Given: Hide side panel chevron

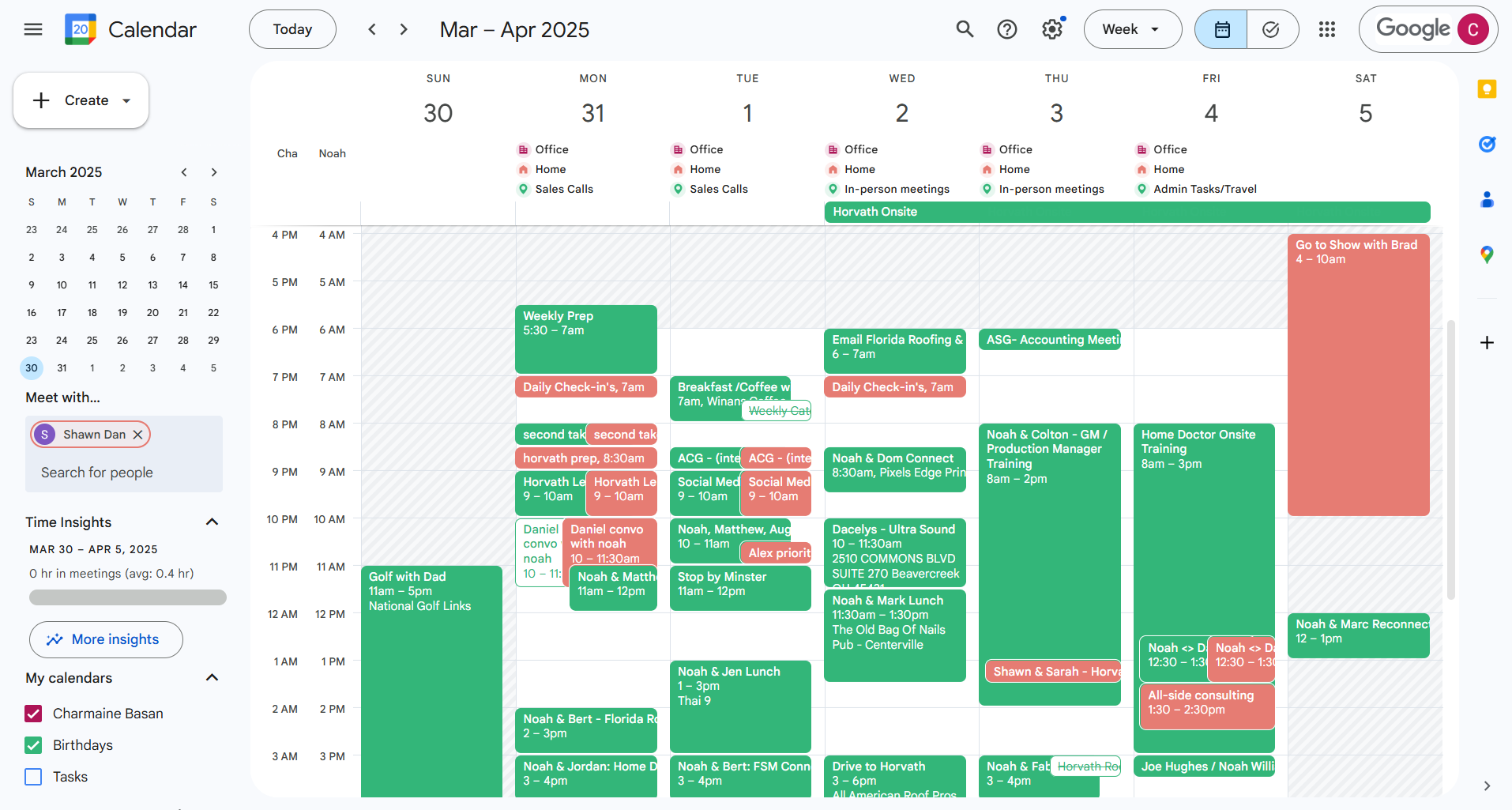Looking at the screenshot, I should click(1487, 786).
